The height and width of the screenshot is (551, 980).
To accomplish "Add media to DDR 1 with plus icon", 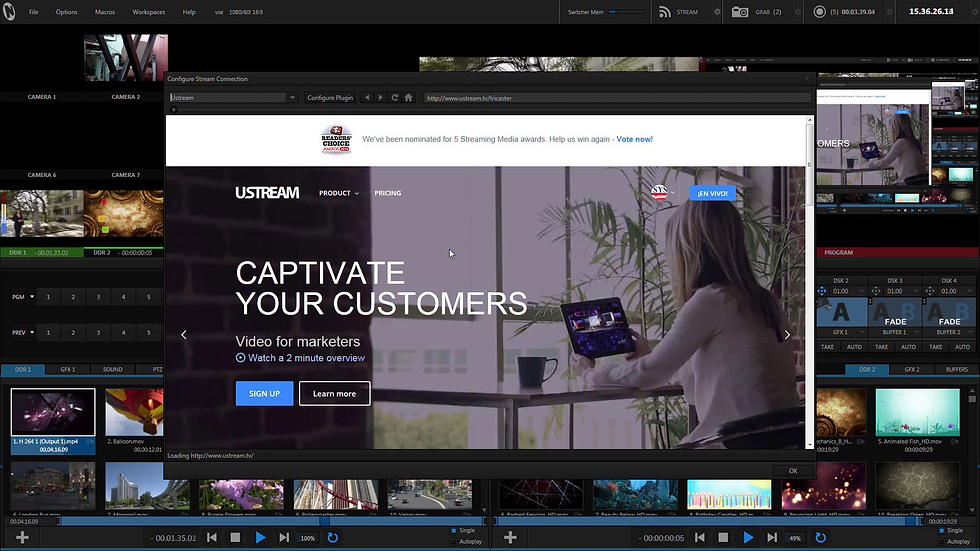I will point(22,537).
